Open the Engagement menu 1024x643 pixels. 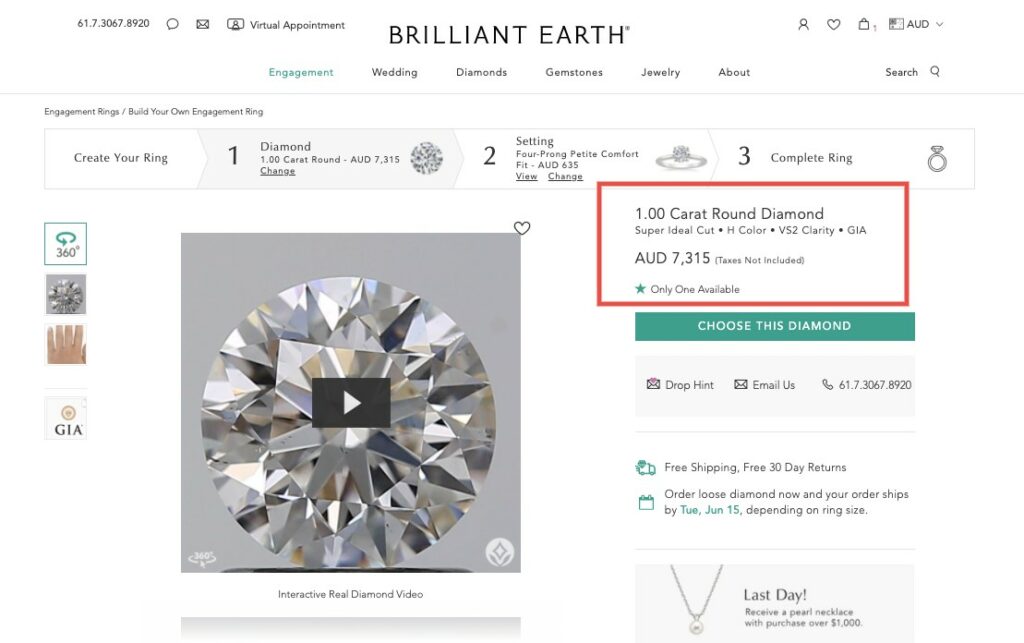(x=301, y=72)
